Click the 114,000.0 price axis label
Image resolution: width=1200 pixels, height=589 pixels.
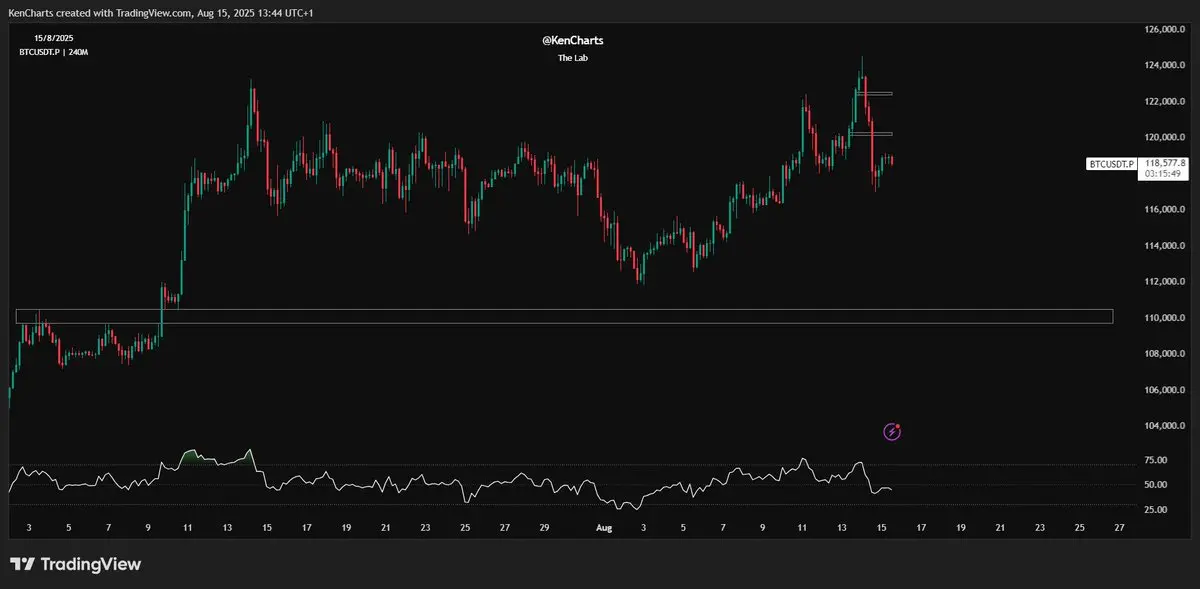coord(1165,246)
